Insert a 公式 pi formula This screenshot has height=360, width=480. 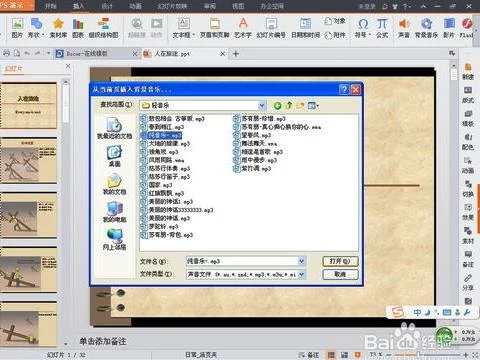click(x=382, y=28)
